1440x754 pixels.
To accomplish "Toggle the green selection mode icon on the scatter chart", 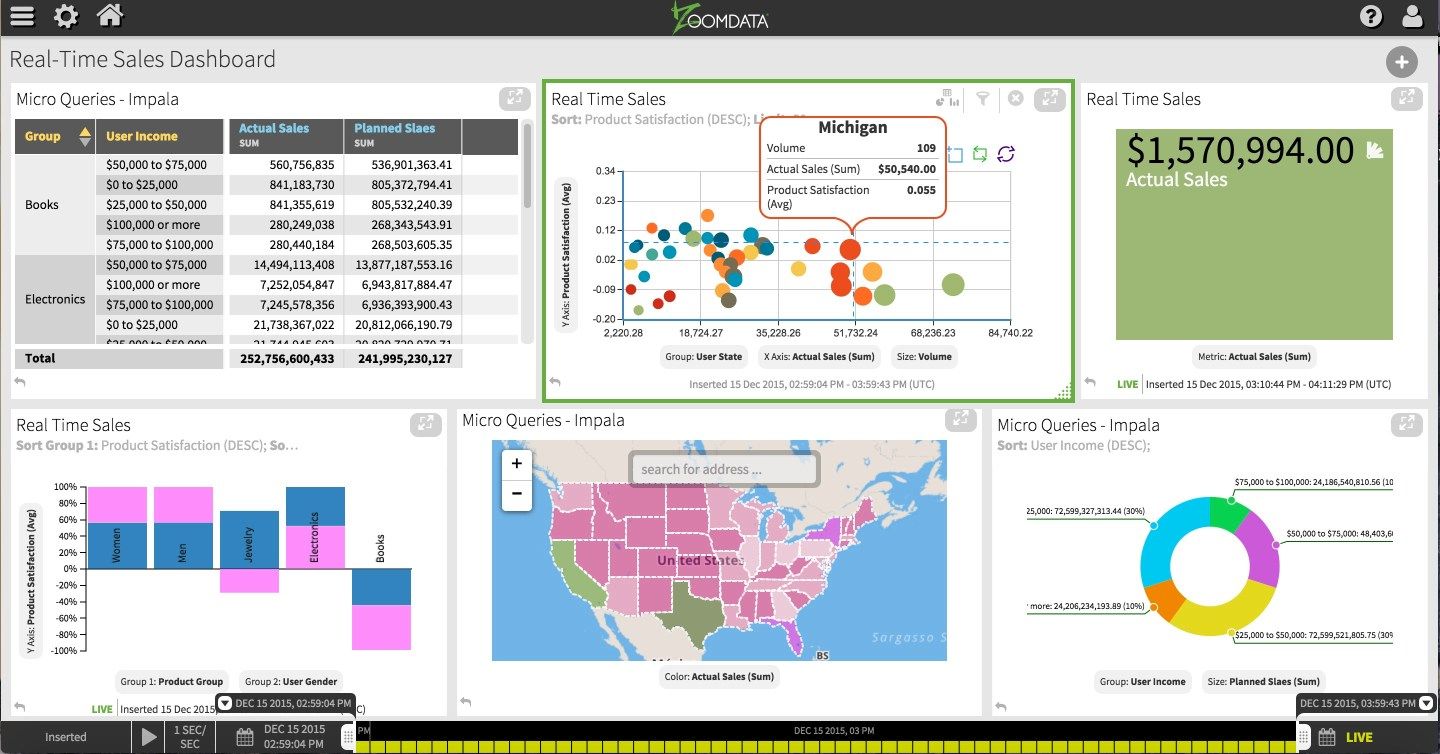I will pos(980,154).
